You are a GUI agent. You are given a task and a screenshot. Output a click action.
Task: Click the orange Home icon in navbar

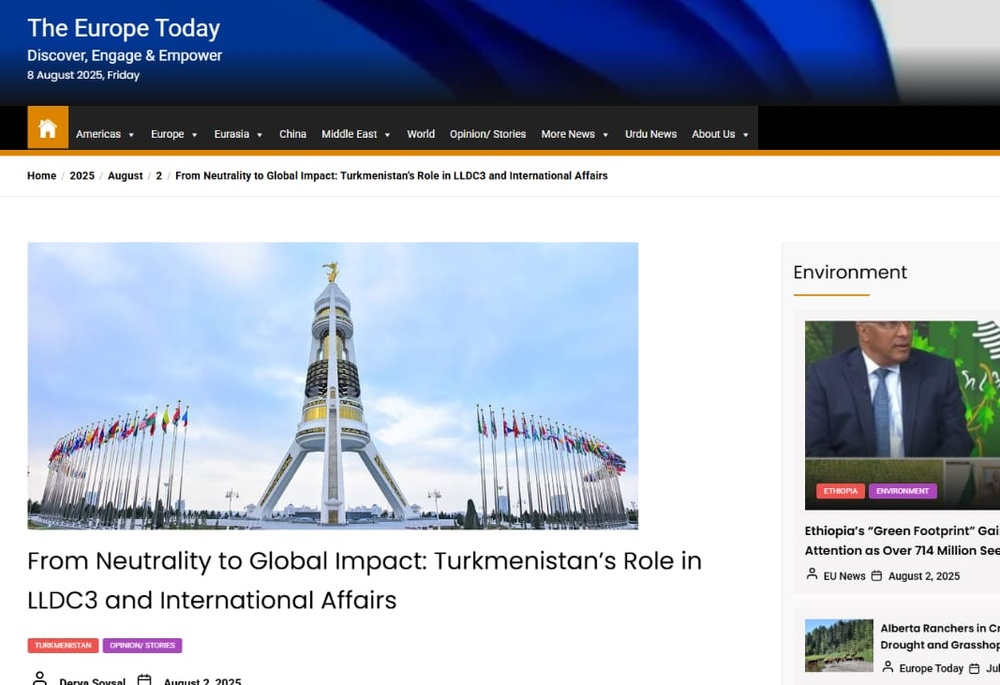(47, 128)
